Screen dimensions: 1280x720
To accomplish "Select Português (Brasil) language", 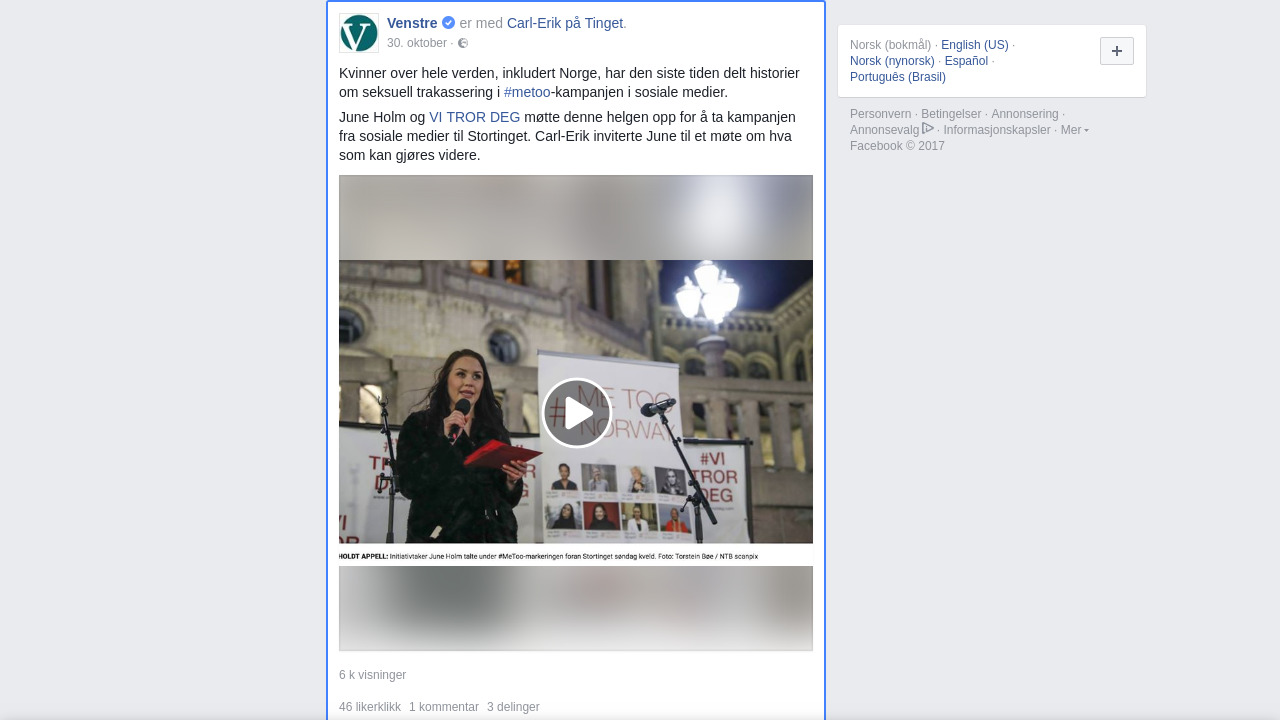I will [x=897, y=77].
